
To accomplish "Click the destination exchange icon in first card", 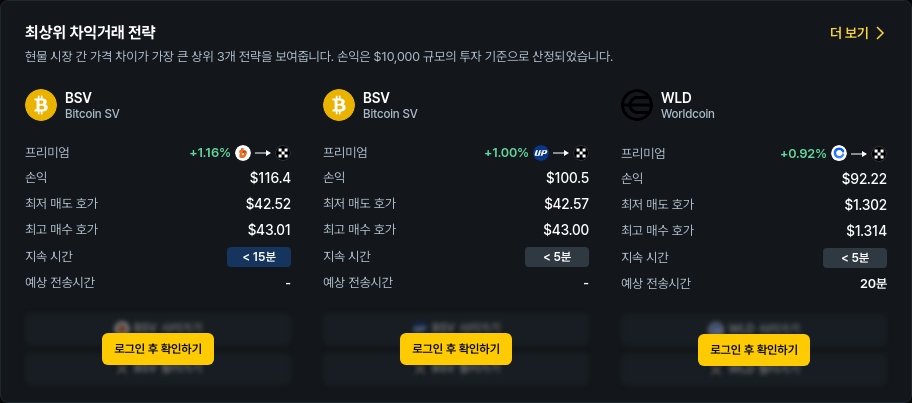I will [283, 154].
